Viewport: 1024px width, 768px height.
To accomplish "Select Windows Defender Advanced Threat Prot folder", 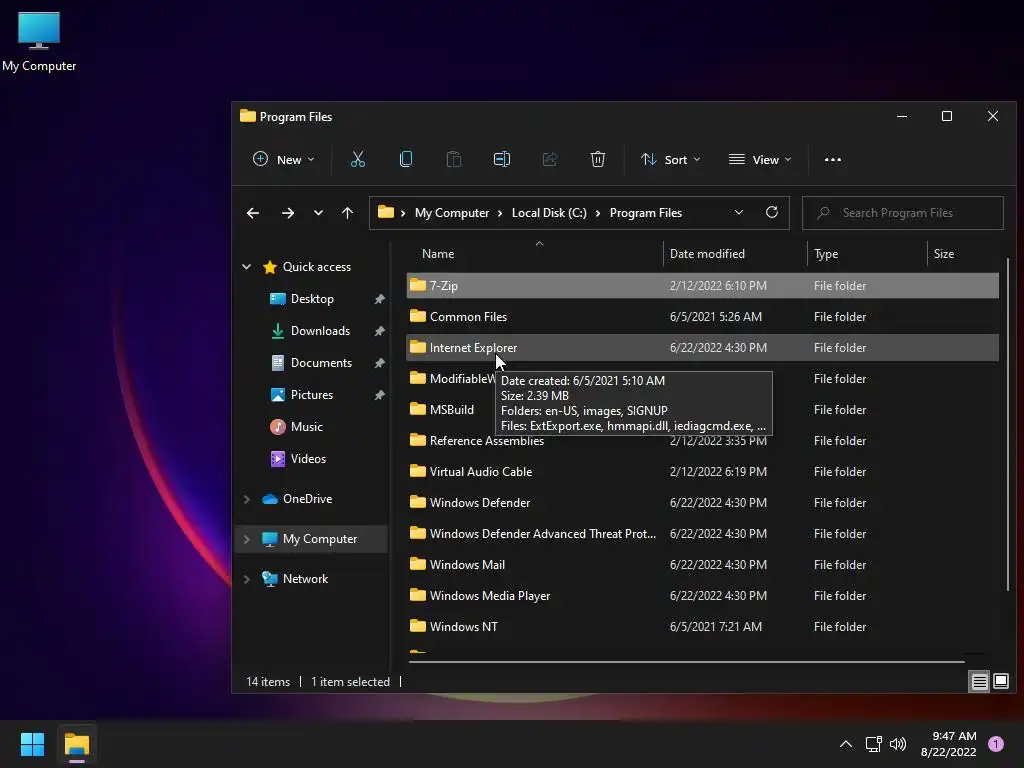I will (703, 534).
